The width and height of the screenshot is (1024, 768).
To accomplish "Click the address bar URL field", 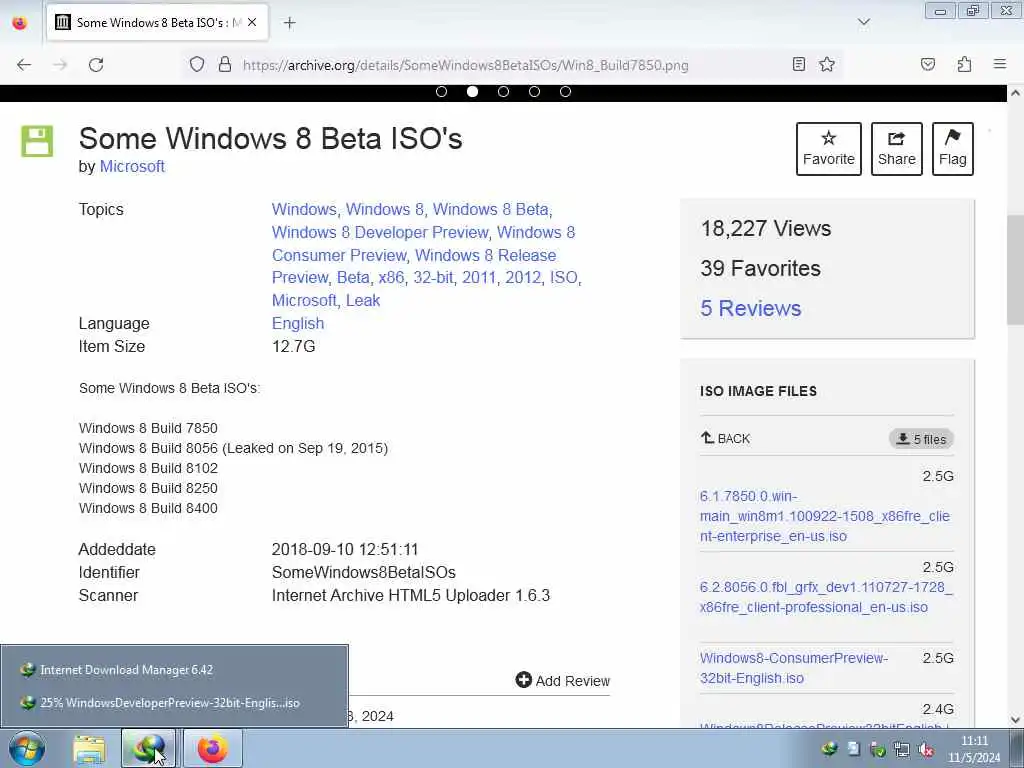I will 465,65.
